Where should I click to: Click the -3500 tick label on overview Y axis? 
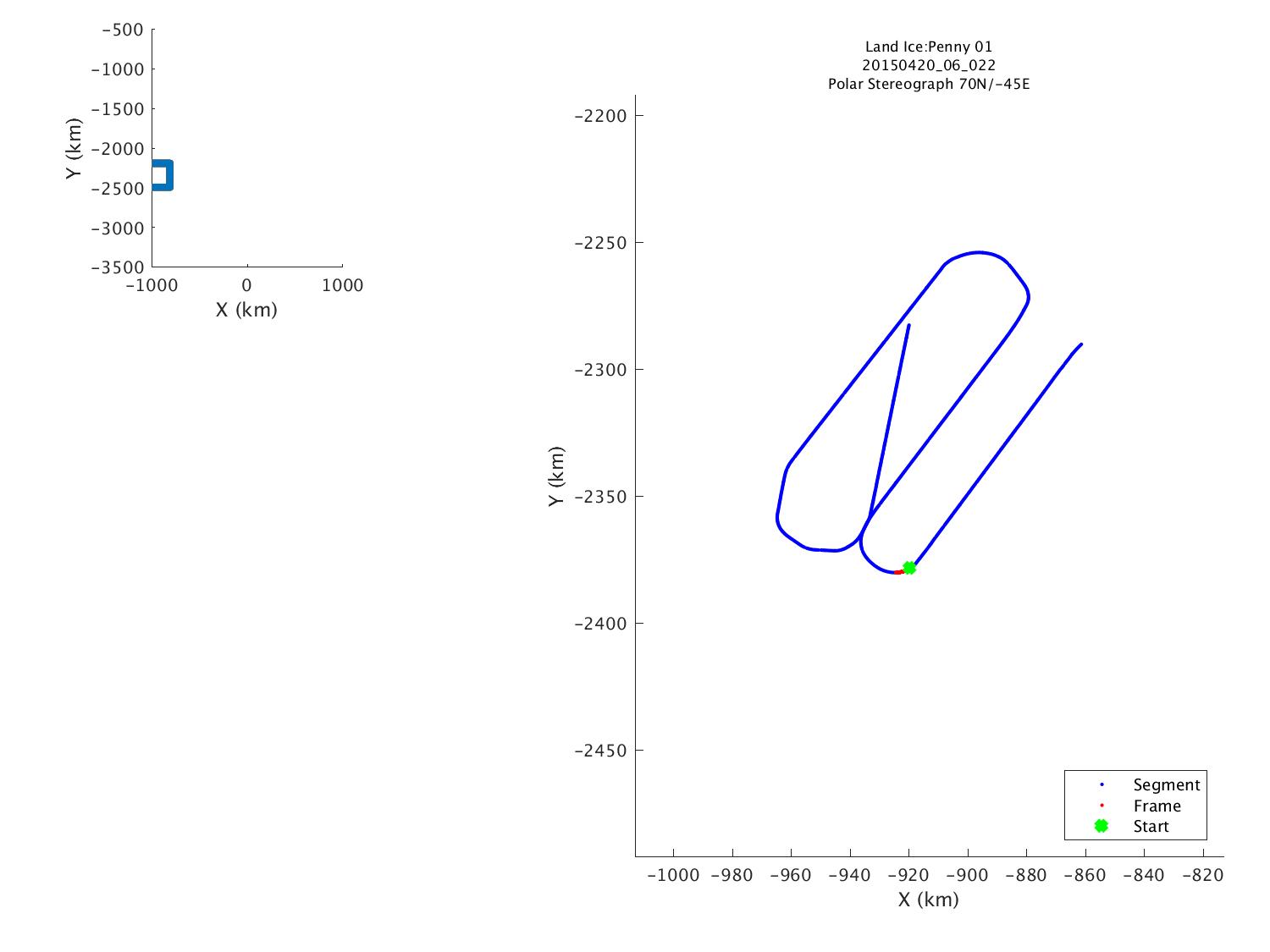pos(117,267)
